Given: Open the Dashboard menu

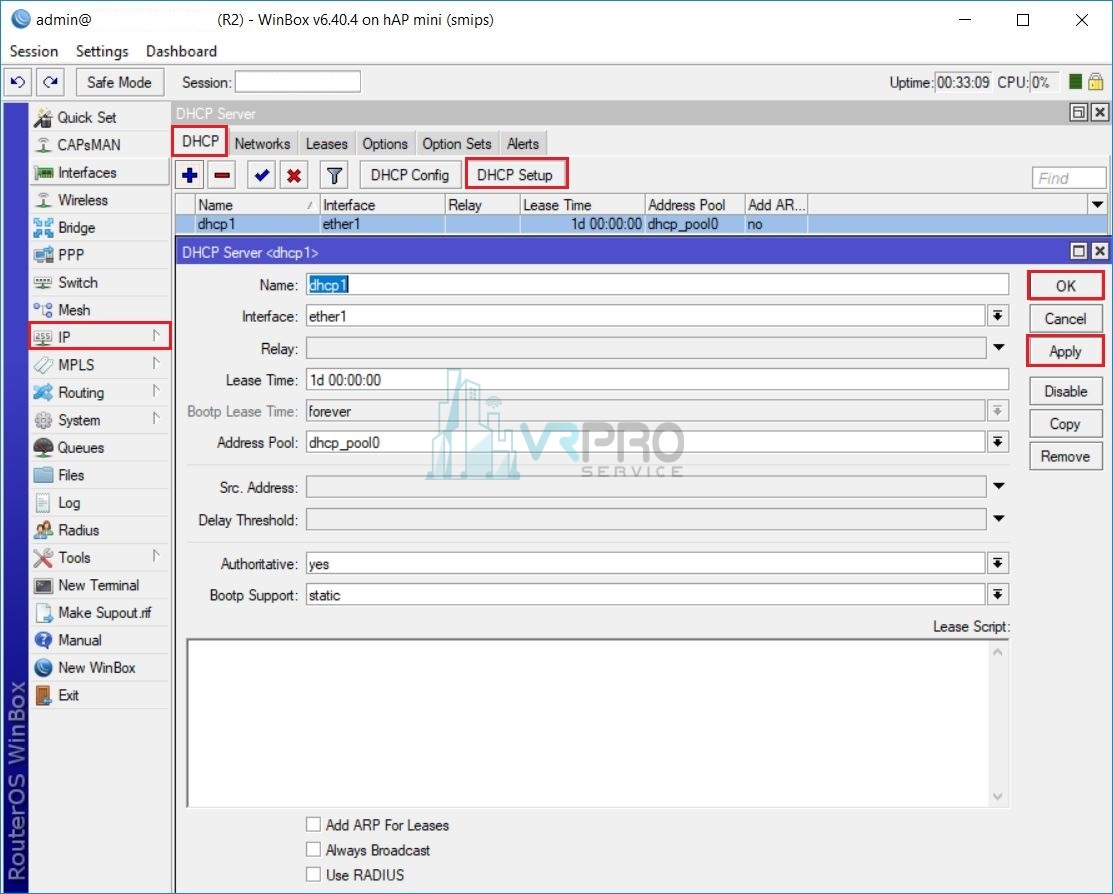Looking at the screenshot, I should (x=181, y=51).
